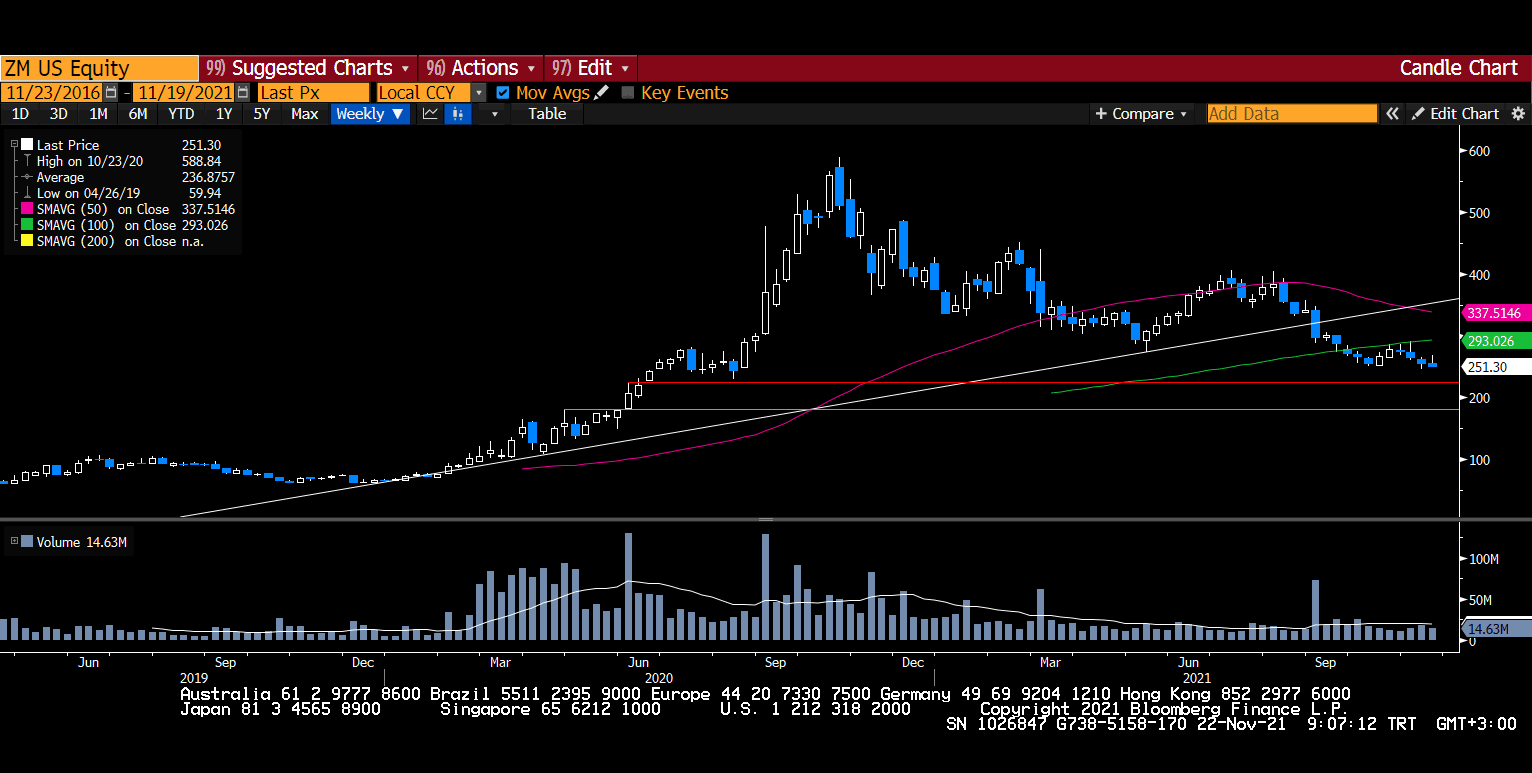This screenshot has height=773, width=1532.
Task: Click the chart/volume pane divider handle
Action: pos(766,520)
